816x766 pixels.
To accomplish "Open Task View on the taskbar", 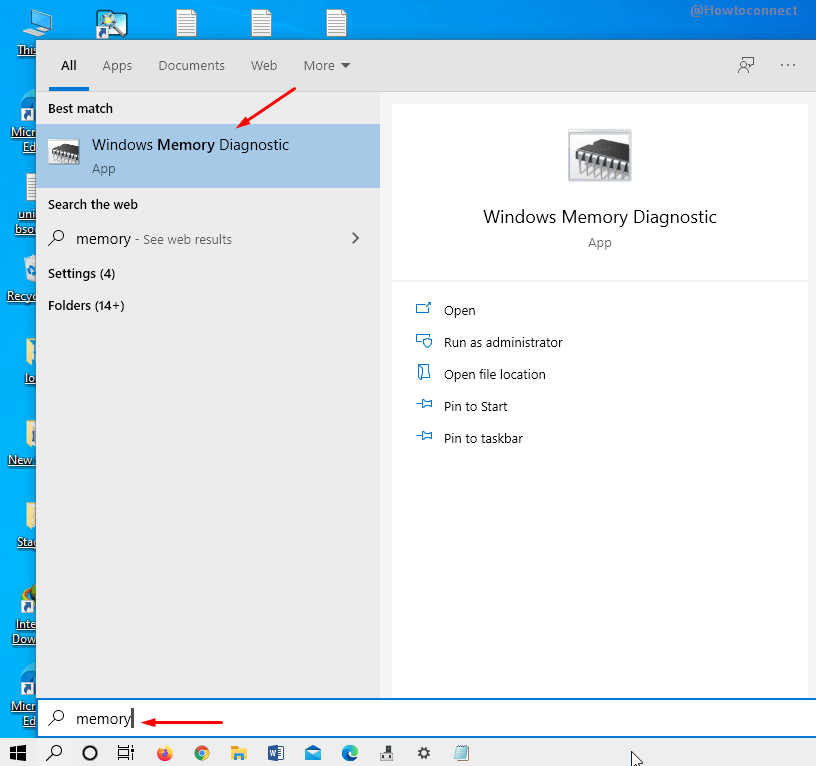I will [126, 752].
